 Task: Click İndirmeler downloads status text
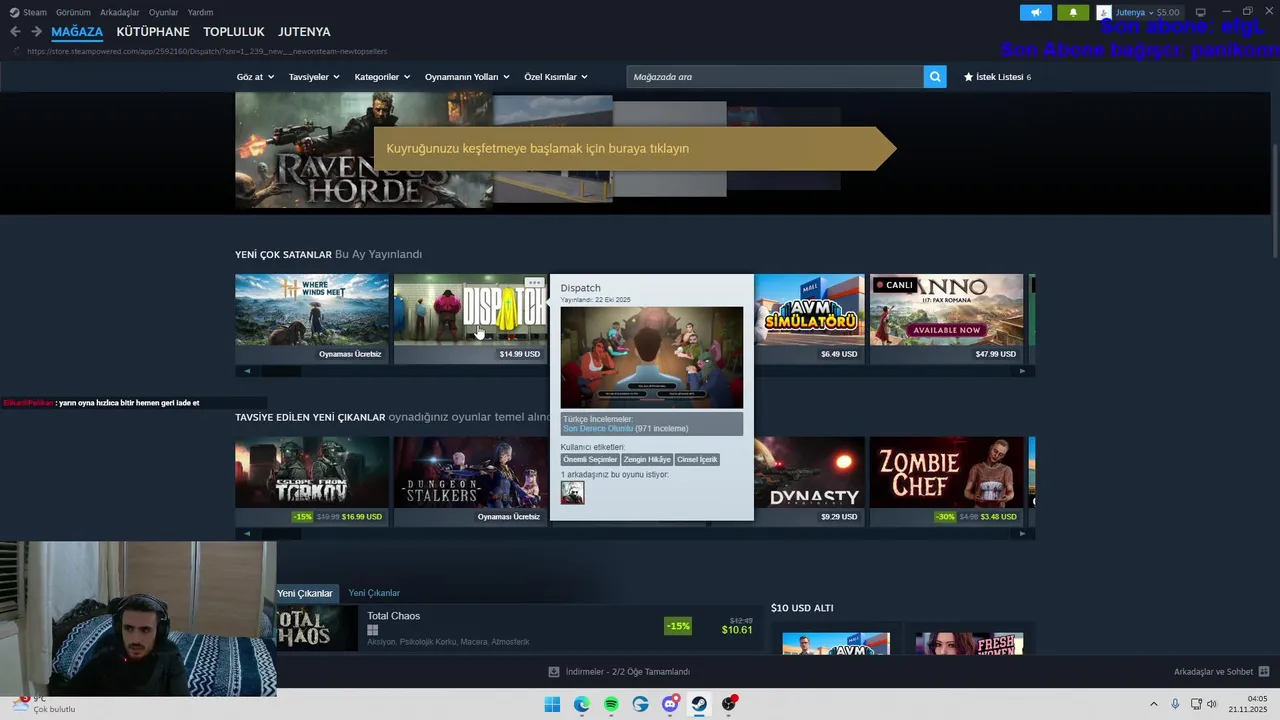[x=627, y=672]
